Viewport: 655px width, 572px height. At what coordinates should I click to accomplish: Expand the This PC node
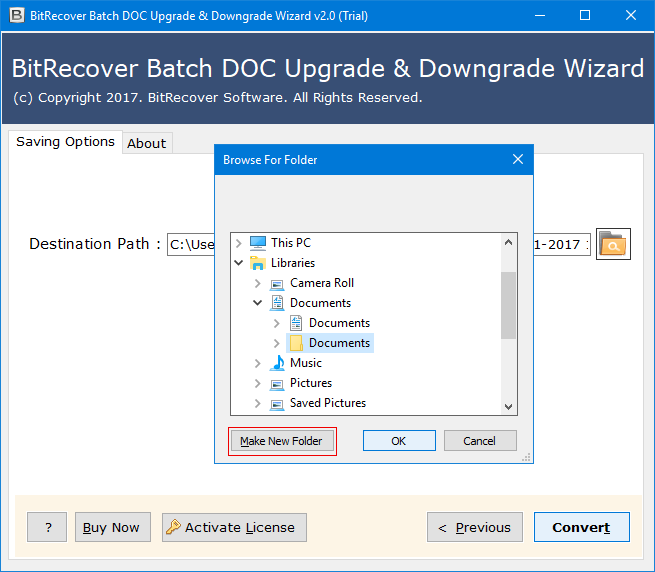click(x=239, y=243)
